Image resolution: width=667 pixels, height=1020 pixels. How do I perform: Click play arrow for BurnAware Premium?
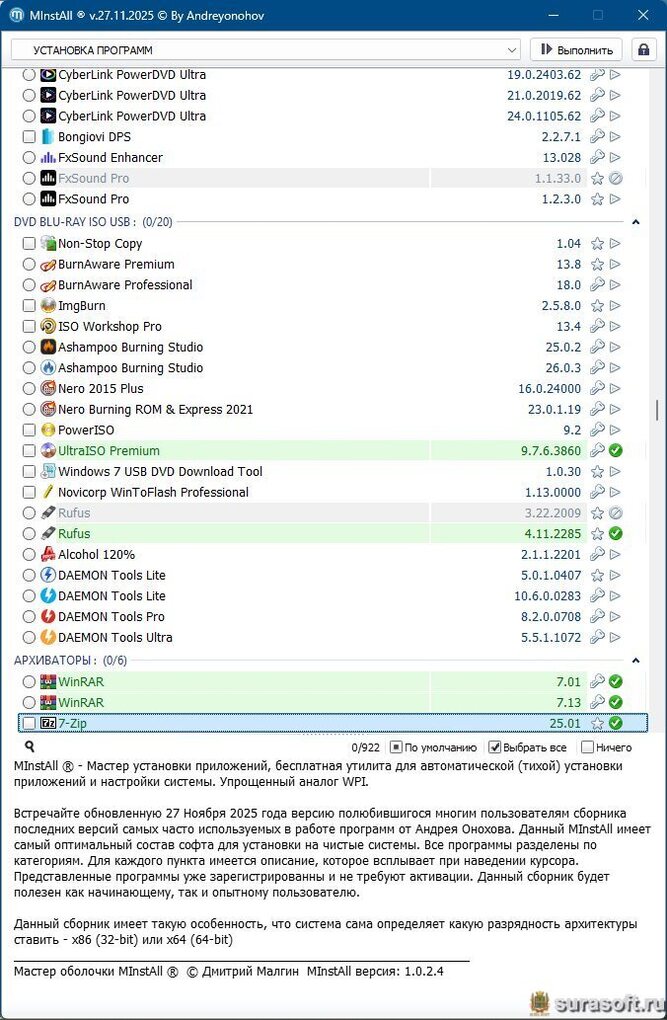pos(615,264)
